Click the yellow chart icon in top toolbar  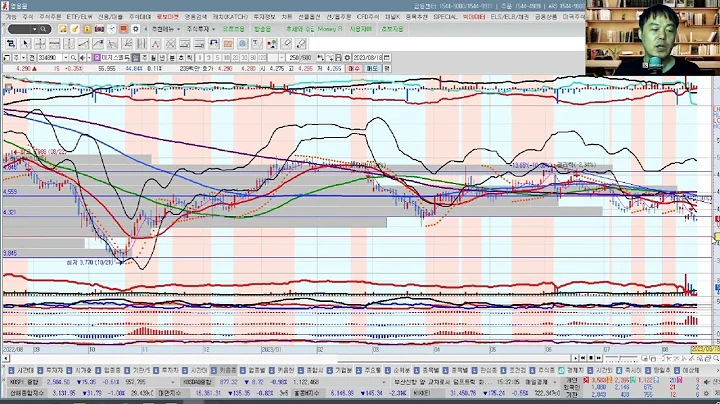(x=62, y=29)
